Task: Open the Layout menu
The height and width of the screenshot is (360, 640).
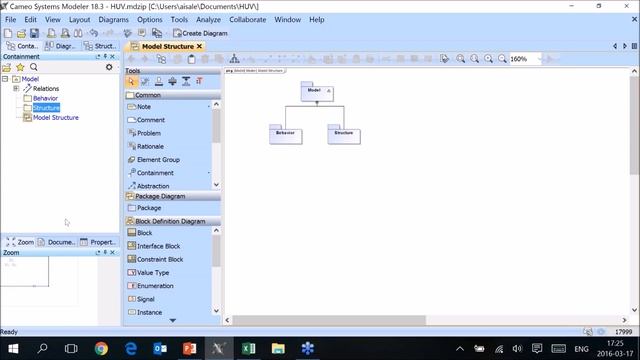Action: click(79, 20)
